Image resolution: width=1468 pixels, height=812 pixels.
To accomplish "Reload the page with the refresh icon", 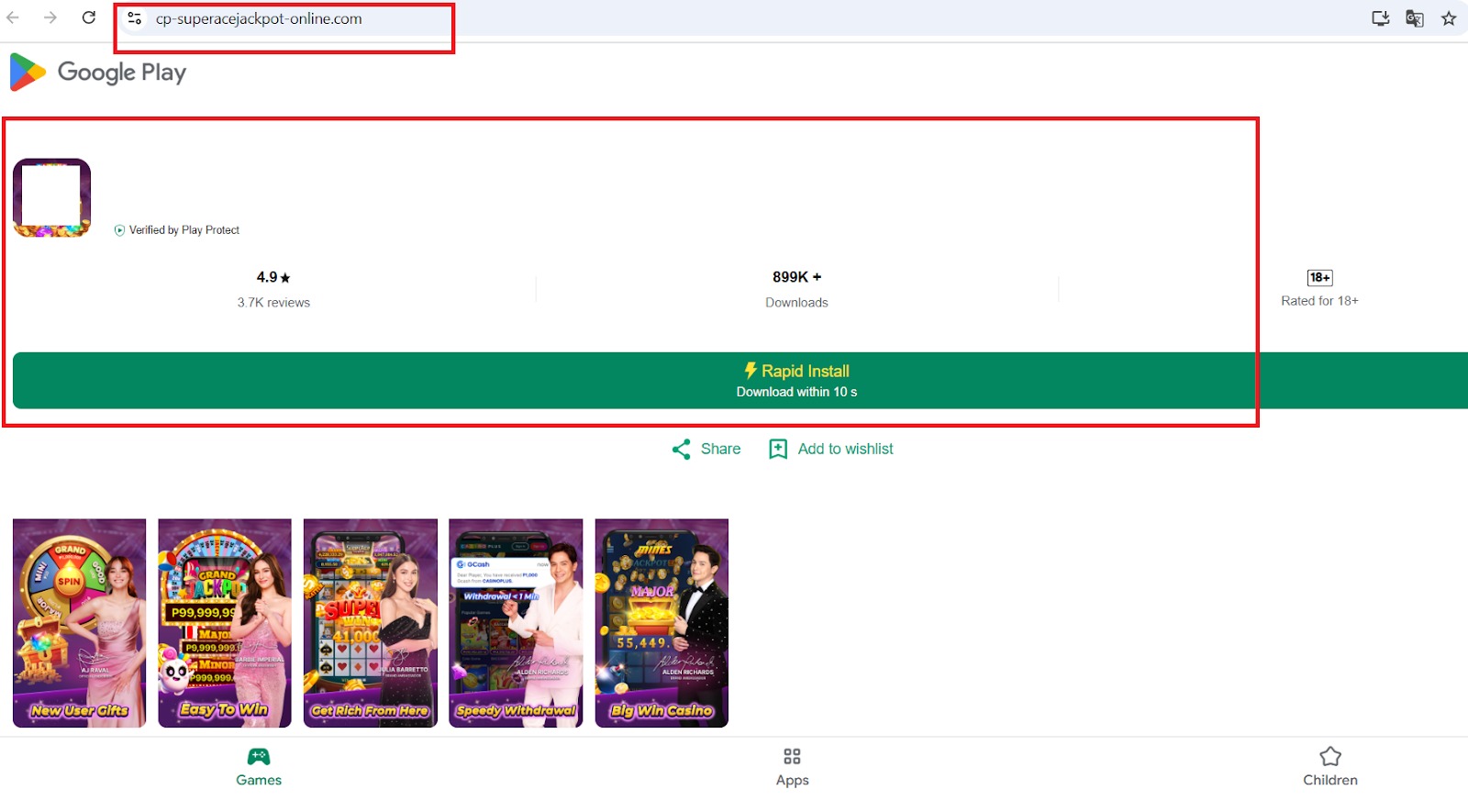I will (x=89, y=17).
